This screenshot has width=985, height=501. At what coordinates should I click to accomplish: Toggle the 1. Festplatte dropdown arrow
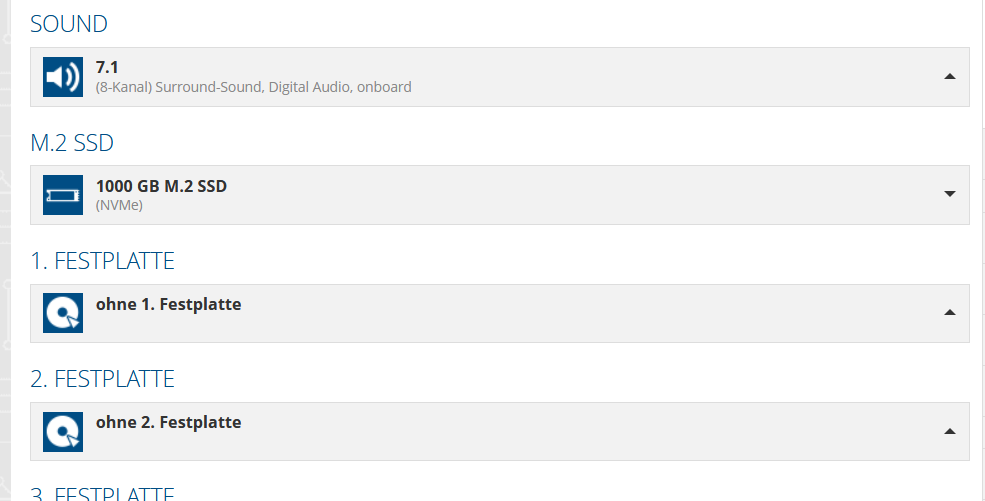point(949,313)
